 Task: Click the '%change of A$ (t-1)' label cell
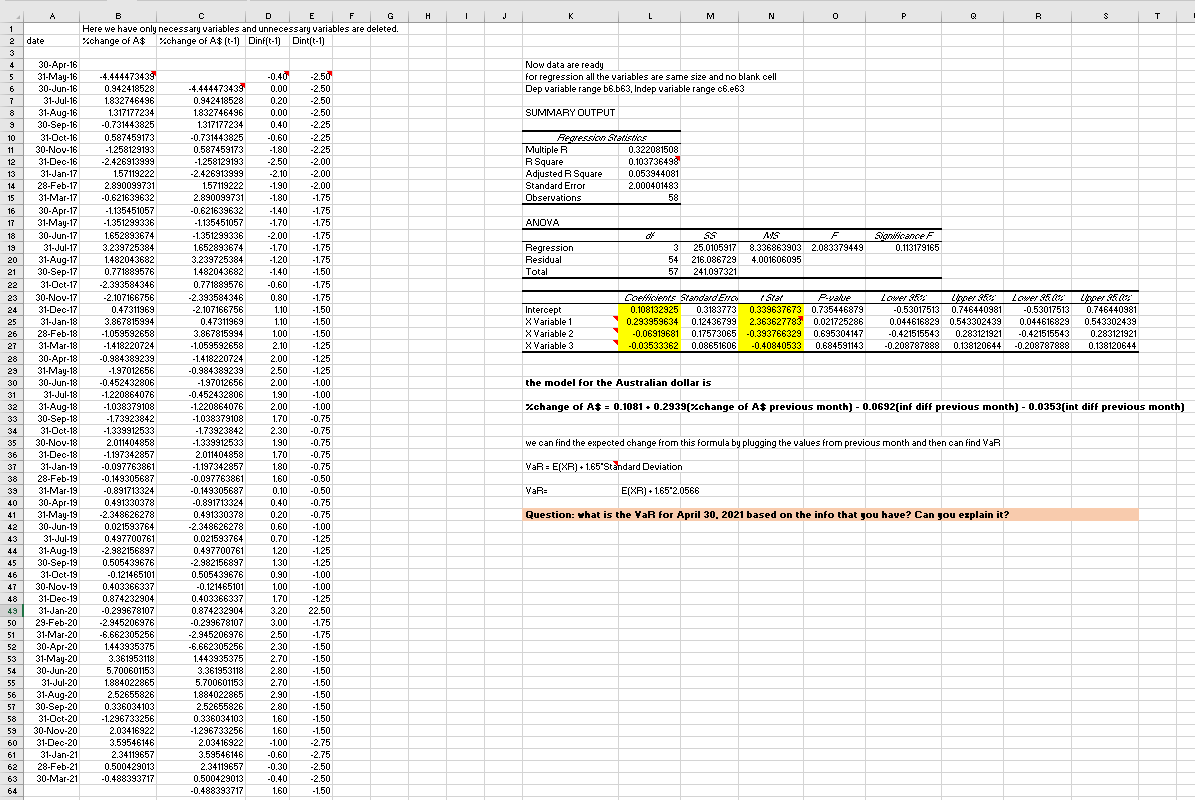pyautogui.click(x=200, y=41)
